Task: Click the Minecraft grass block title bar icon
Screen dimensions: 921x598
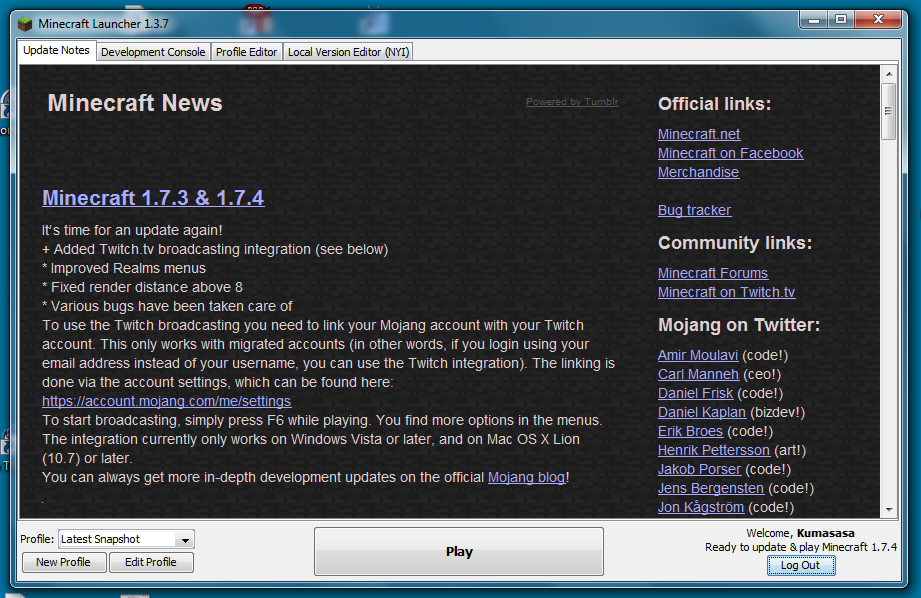Action: [25, 24]
